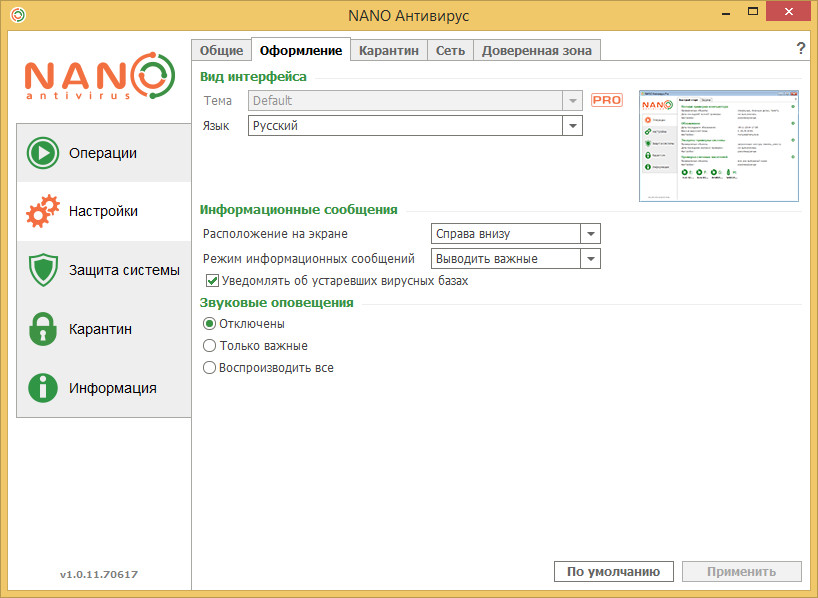This screenshot has width=818, height=598.
Task: Open the Доверенная зона tab
Action: coord(537,51)
